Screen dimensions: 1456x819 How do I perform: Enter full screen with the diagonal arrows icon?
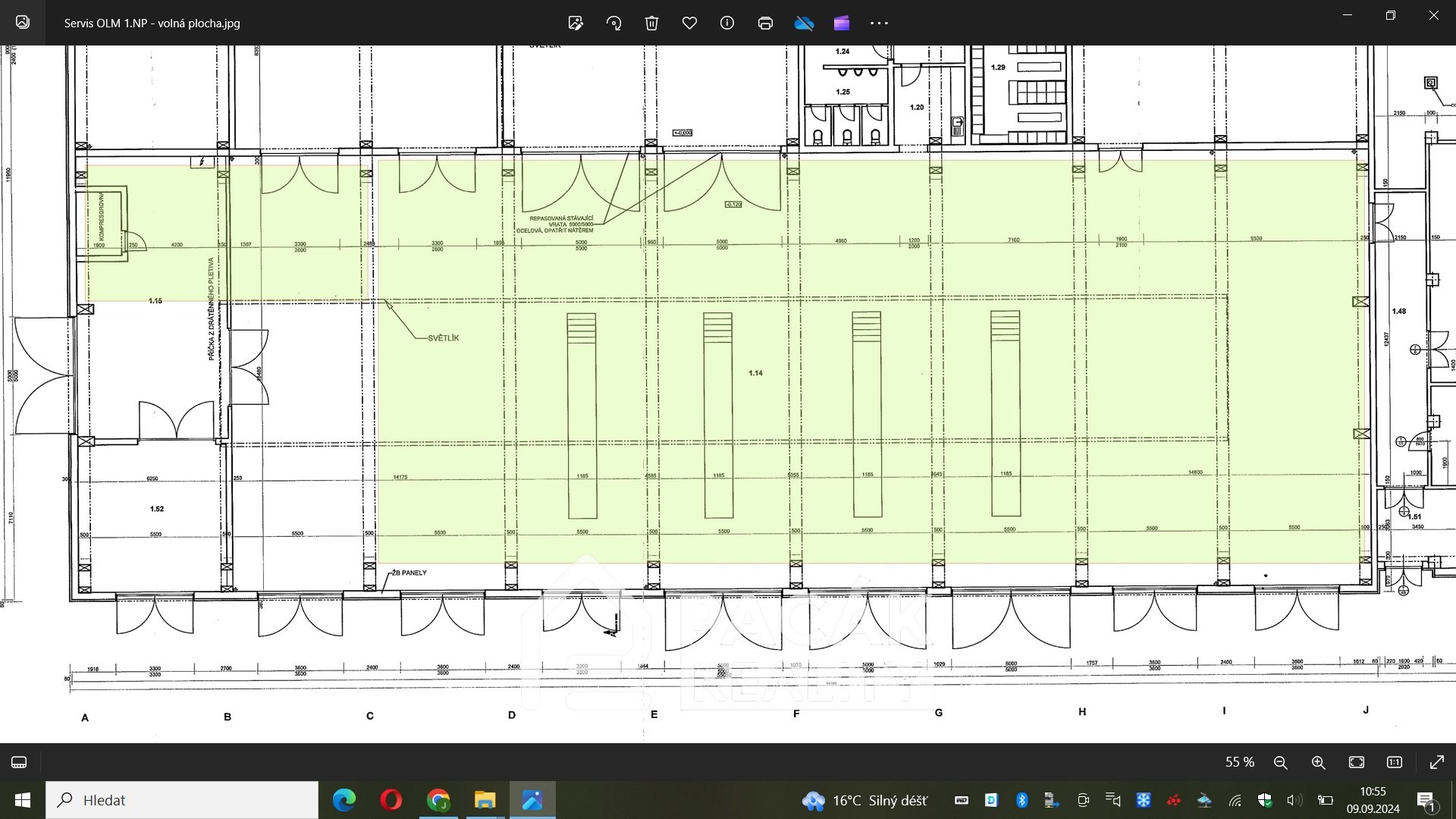coord(1436,762)
